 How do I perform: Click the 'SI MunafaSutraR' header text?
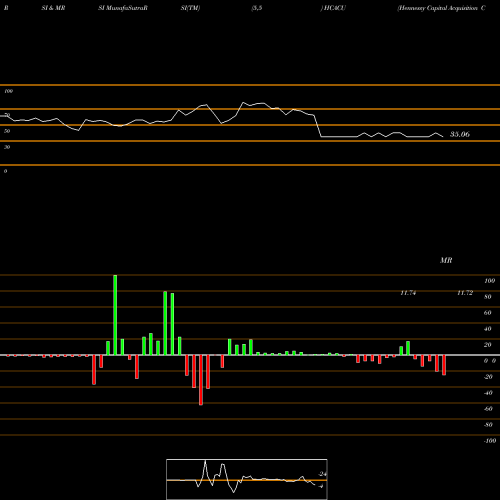123,8
